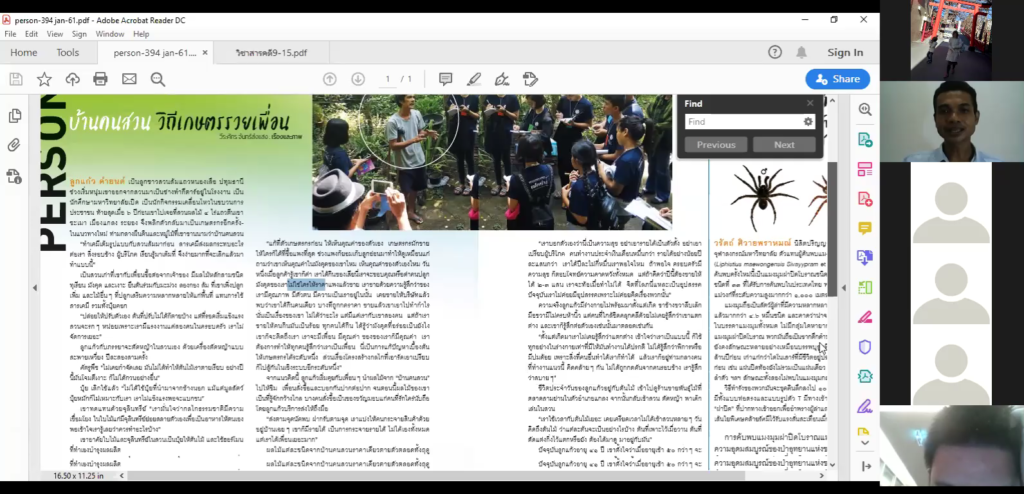Click scroll down arrow of document scrollbar
The image size is (1024, 494).
[x=832, y=465]
